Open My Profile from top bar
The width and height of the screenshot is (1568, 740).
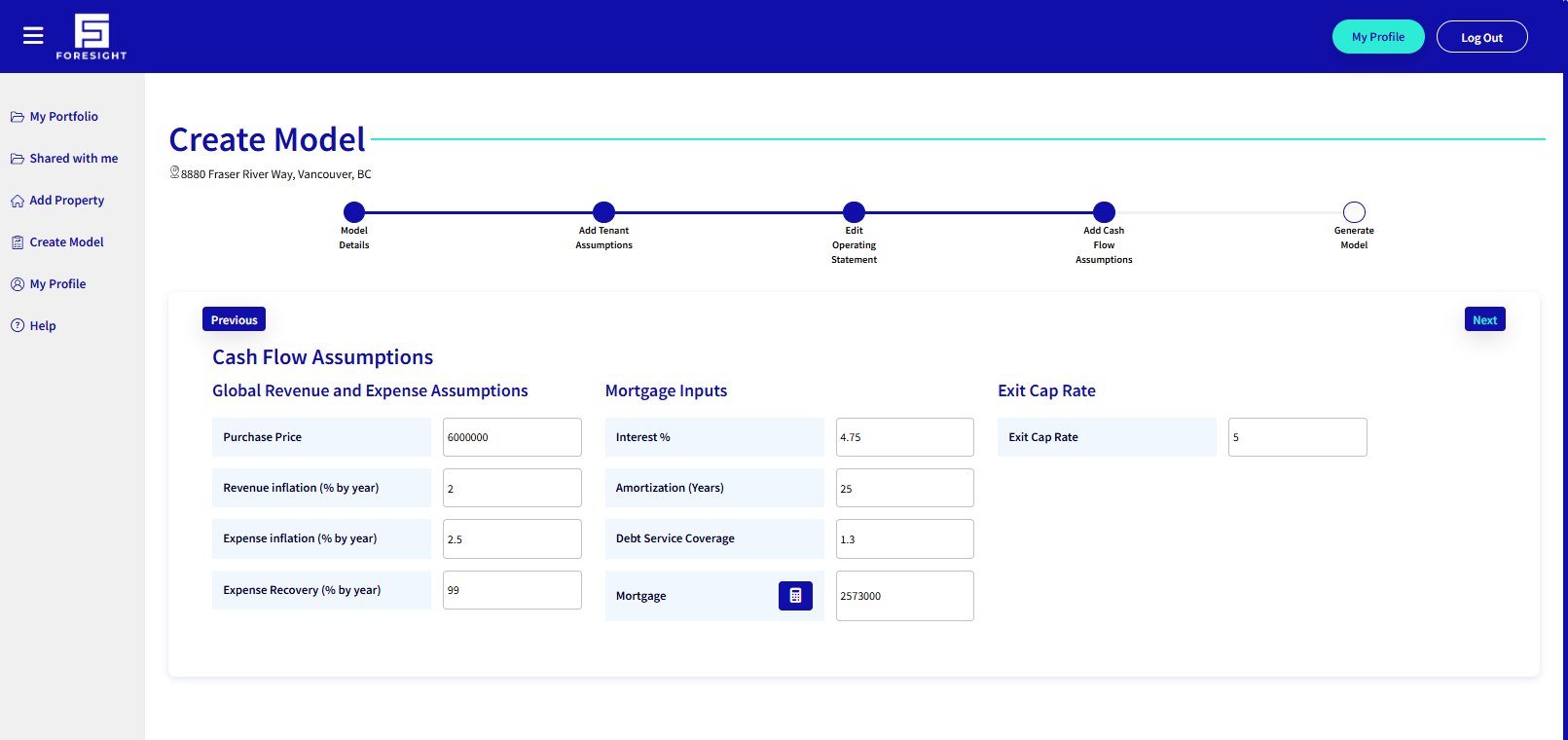[x=1377, y=37]
